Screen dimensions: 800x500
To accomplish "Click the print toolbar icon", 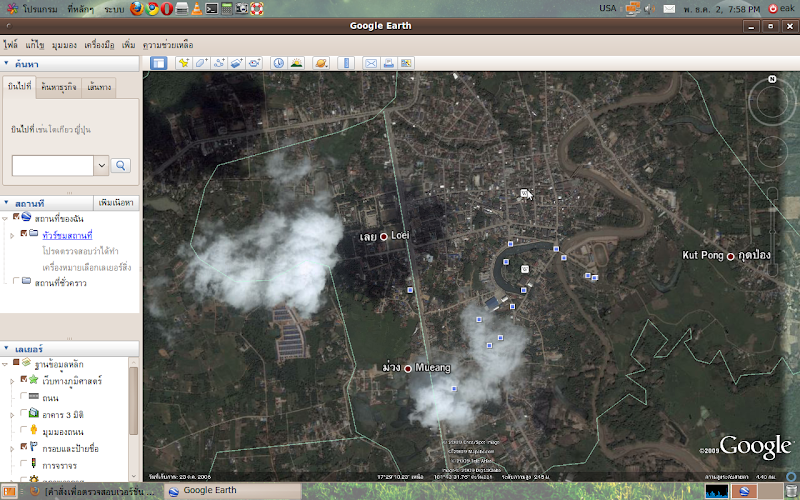I will [388, 63].
